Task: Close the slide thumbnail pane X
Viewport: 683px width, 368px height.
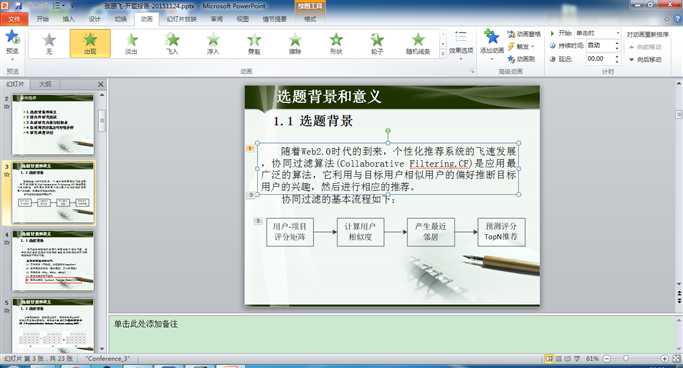Action: click(101, 84)
